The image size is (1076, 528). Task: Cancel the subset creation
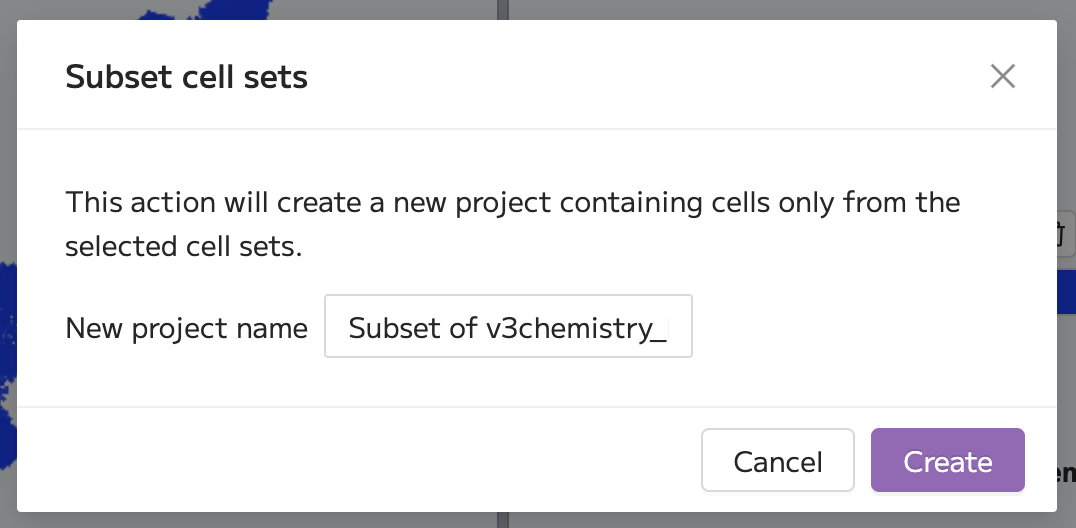(777, 460)
